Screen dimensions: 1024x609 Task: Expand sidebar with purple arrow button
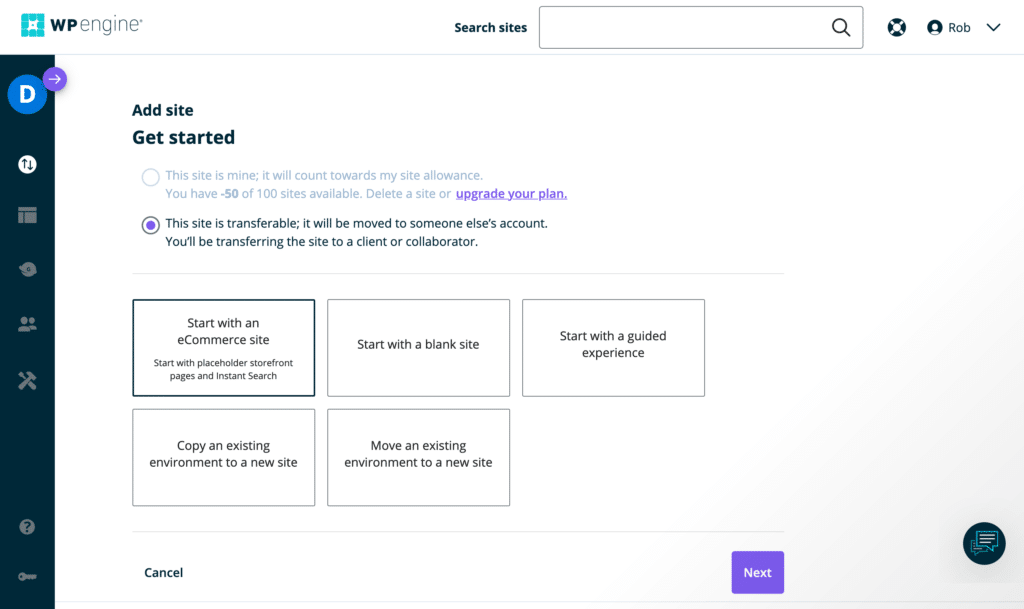pos(55,79)
